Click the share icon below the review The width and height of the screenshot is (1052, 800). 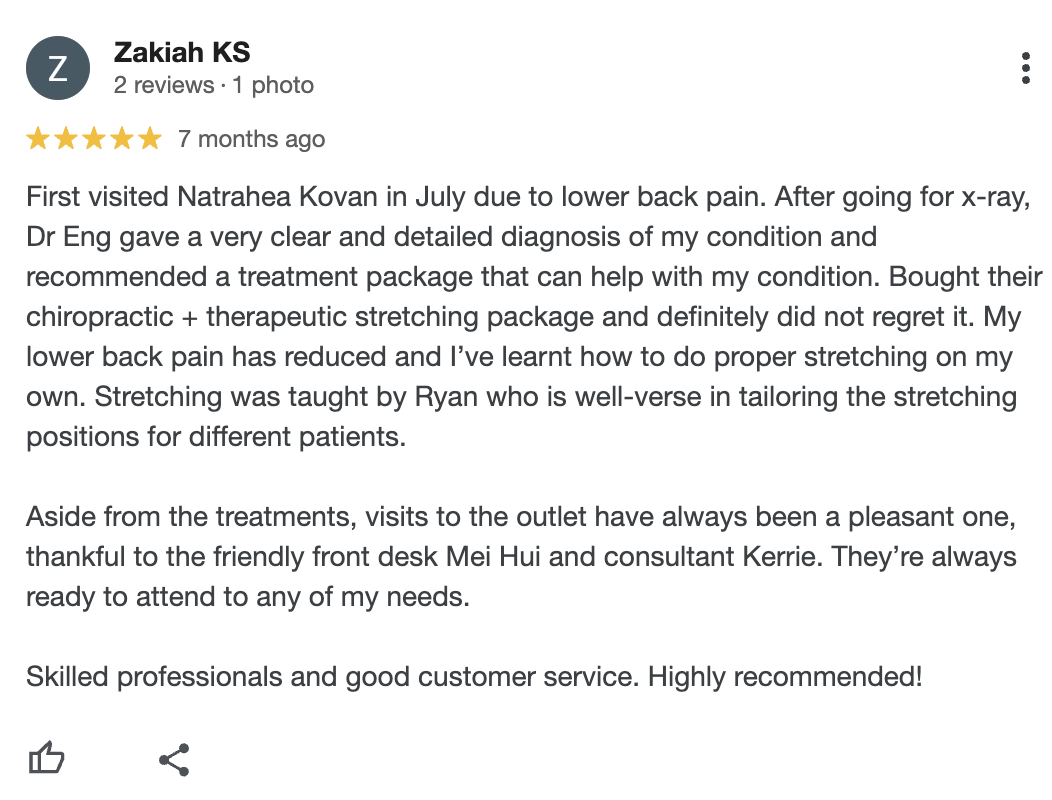point(175,757)
